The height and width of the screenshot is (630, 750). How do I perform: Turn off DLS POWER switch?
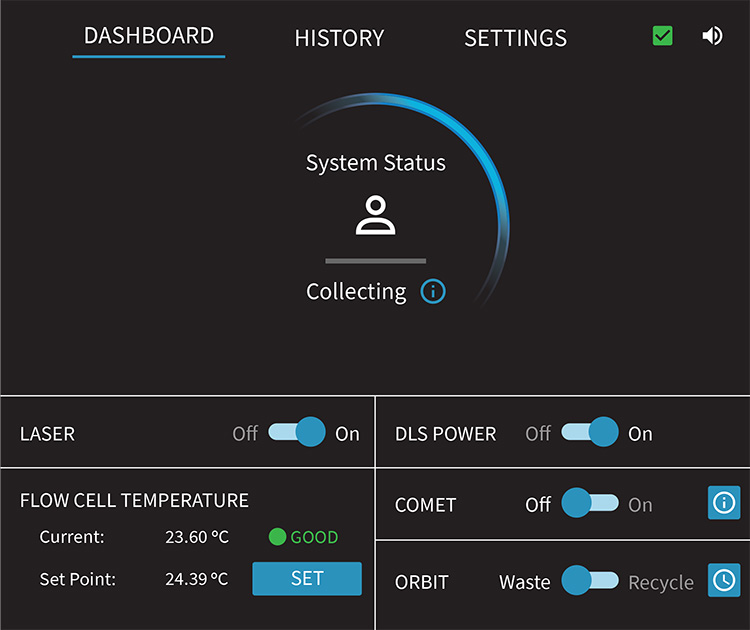pyautogui.click(x=589, y=433)
